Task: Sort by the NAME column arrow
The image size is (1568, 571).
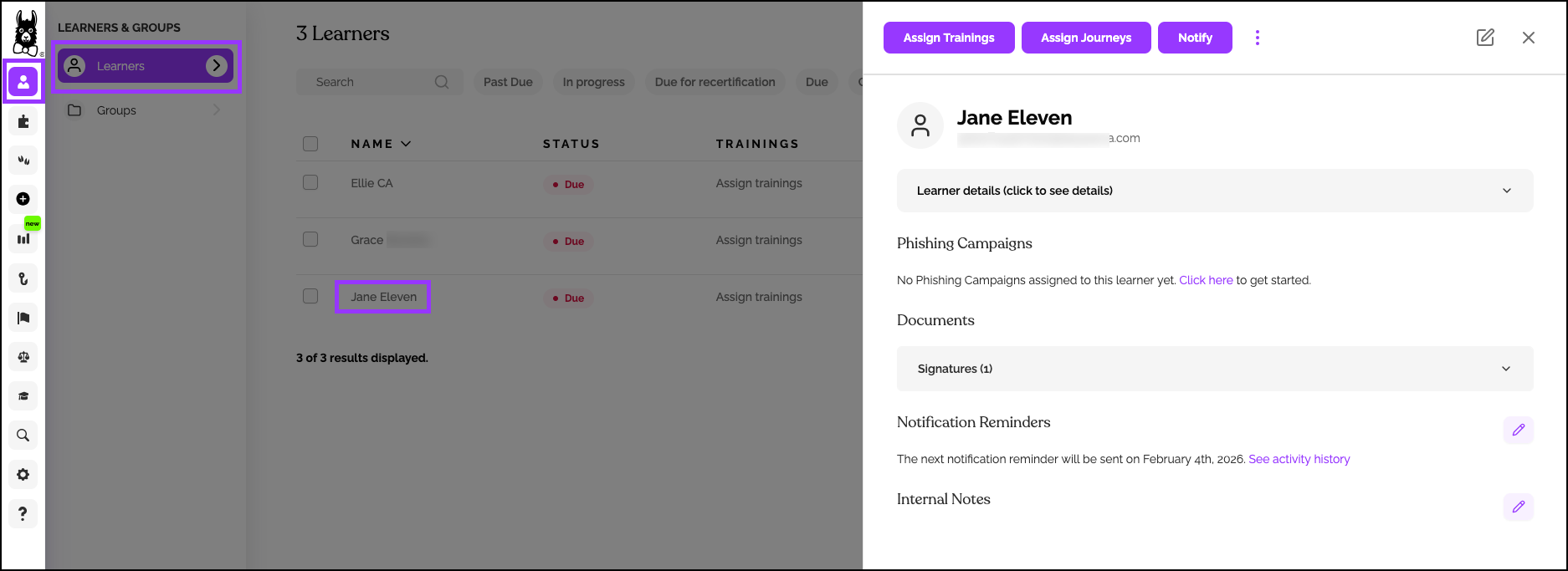Action: click(x=407, y=144)
